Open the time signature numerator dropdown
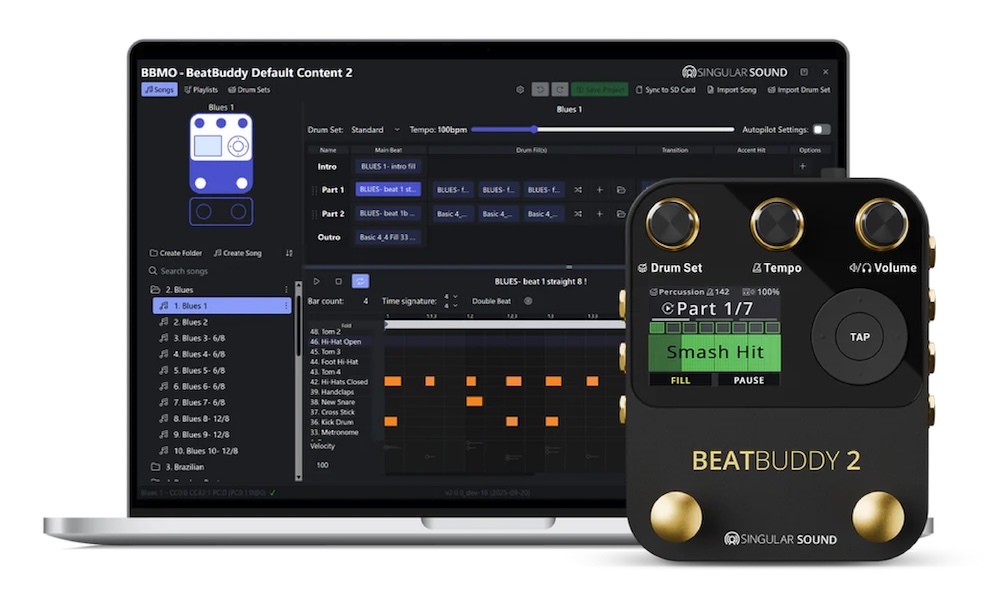 click(452, 296)
